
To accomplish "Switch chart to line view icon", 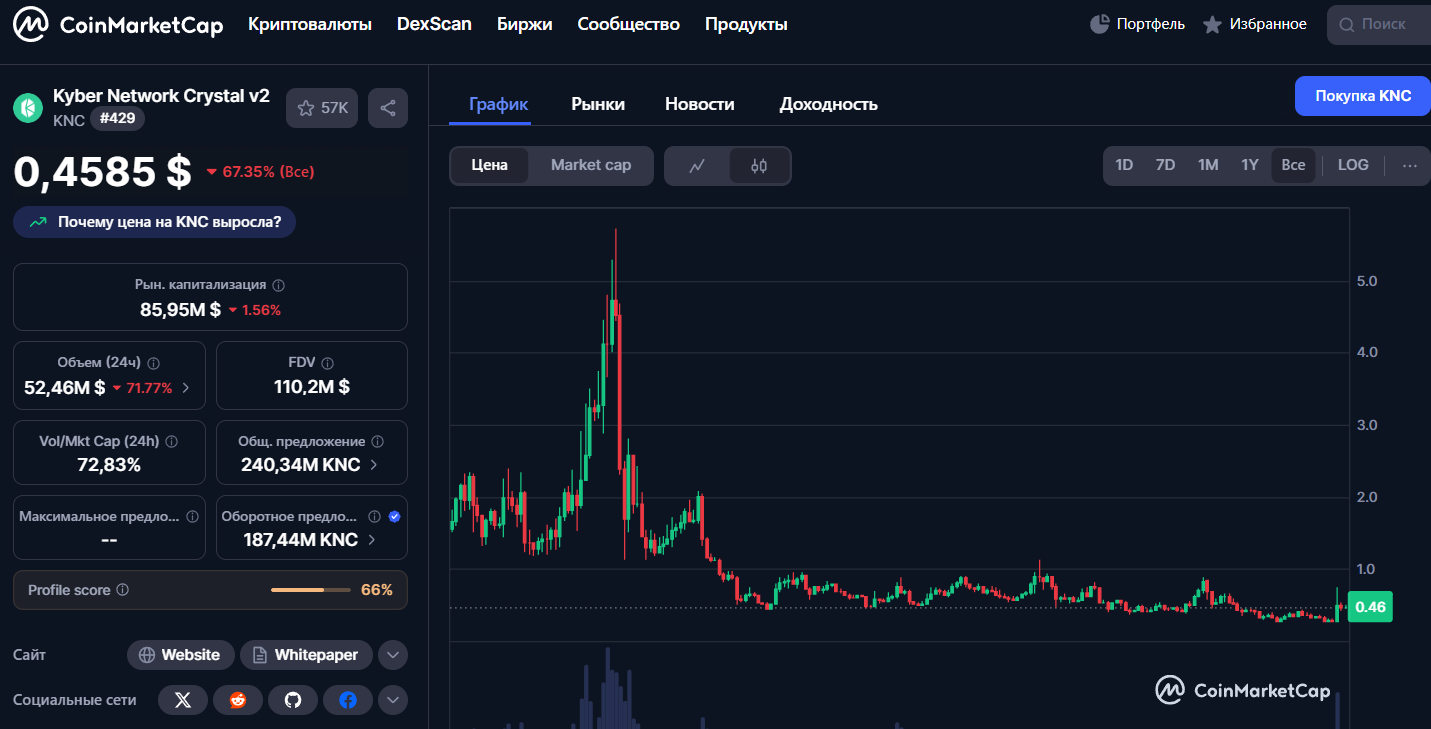I will tap(698, 166).
